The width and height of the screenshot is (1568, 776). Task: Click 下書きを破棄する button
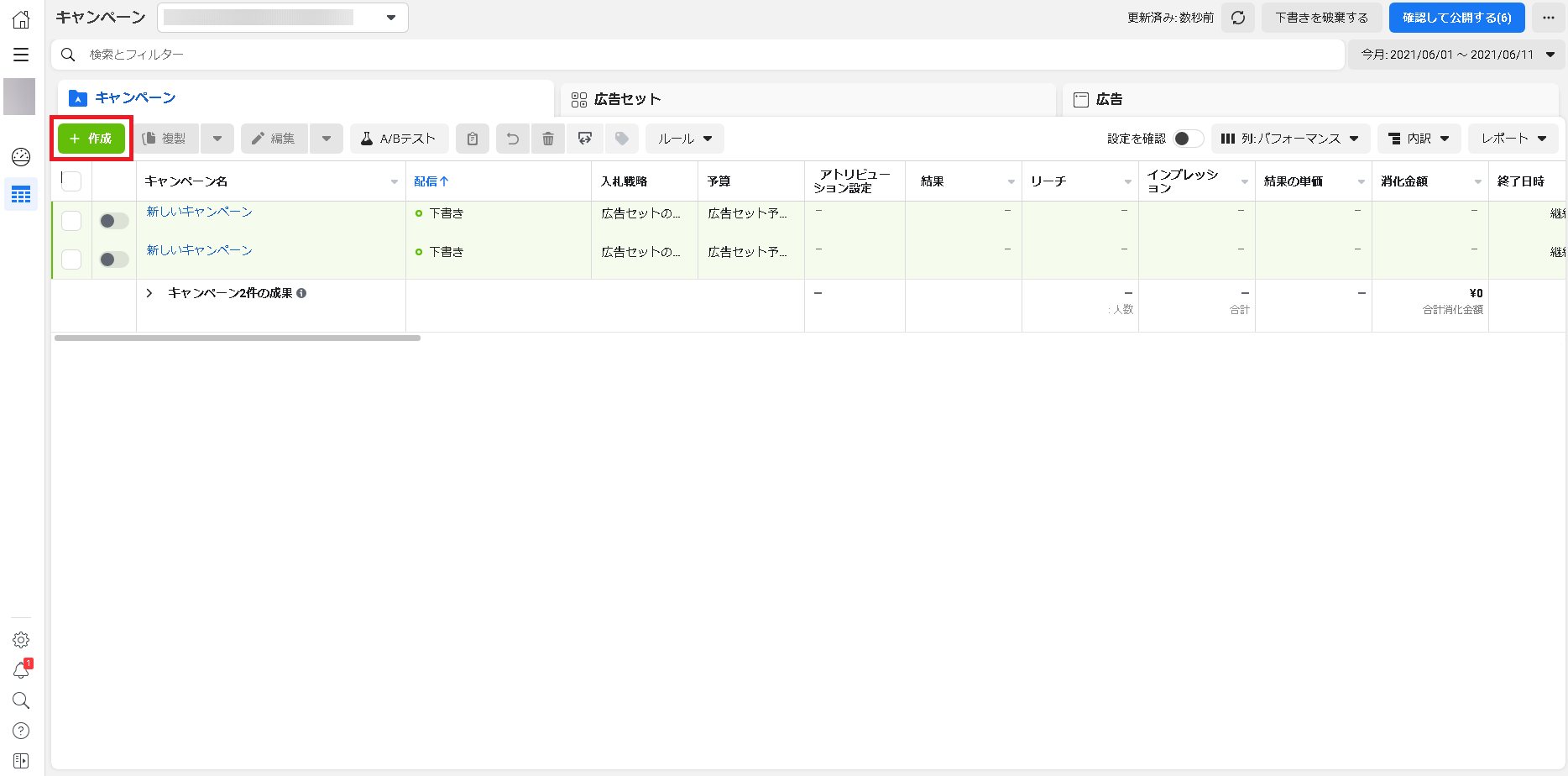pyautogui.click(x=1321, y=18)
